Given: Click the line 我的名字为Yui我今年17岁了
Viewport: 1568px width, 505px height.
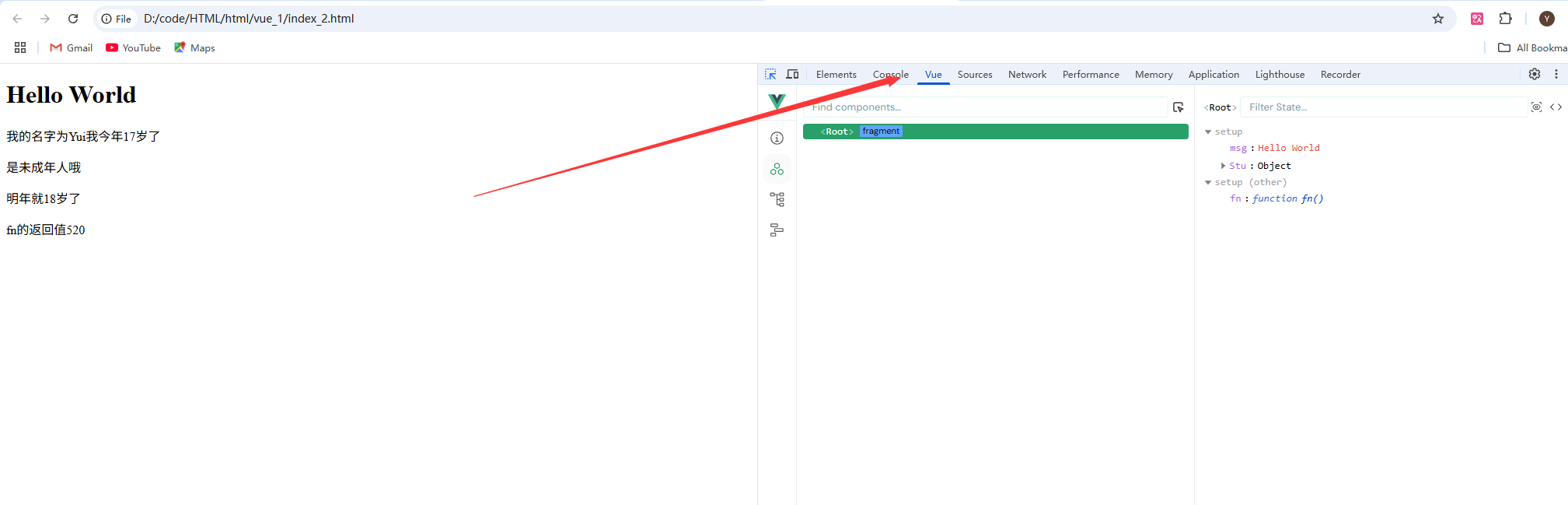Looking at the screenshot, I should pyautogui.click(x=83, y=136).
